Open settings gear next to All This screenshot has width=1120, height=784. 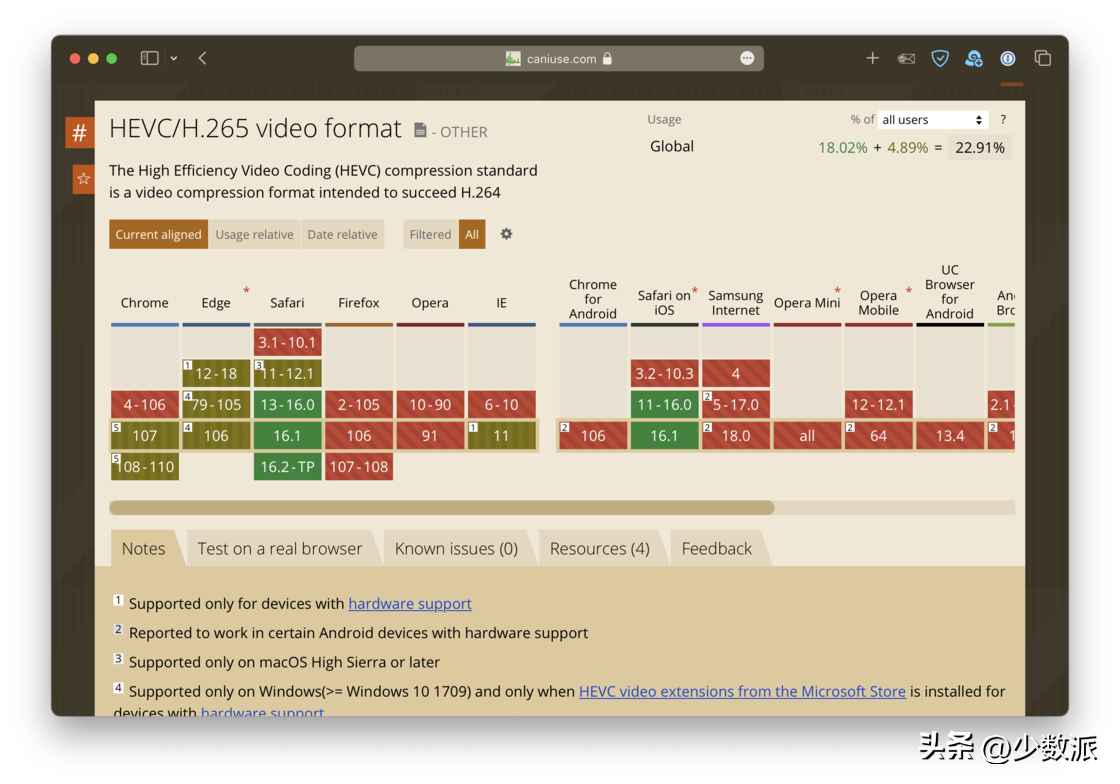pyautogui.click(x=506, y=234)
